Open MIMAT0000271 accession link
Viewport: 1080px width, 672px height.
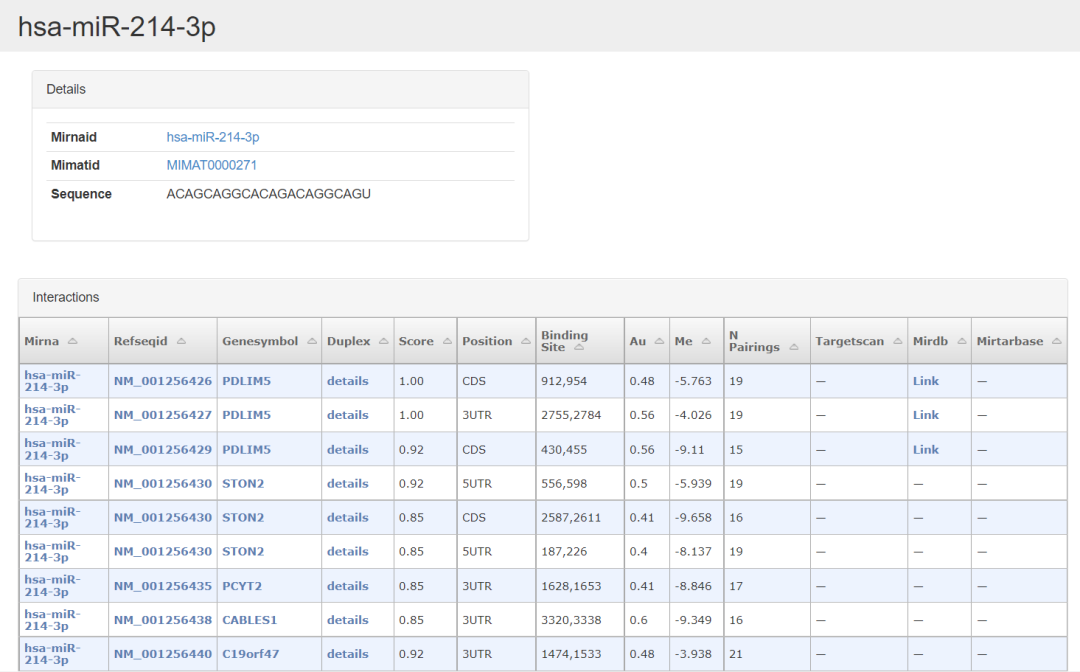click(211, 165)
